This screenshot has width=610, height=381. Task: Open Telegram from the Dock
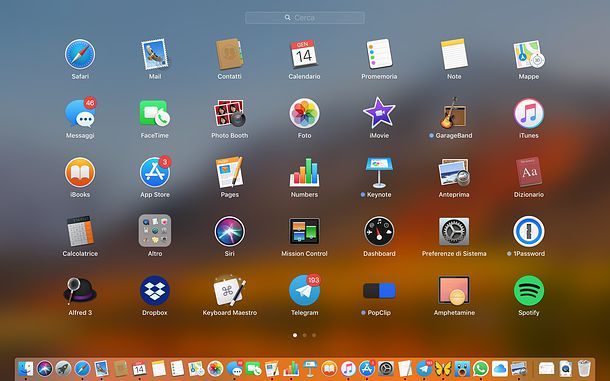click(424, 368)
